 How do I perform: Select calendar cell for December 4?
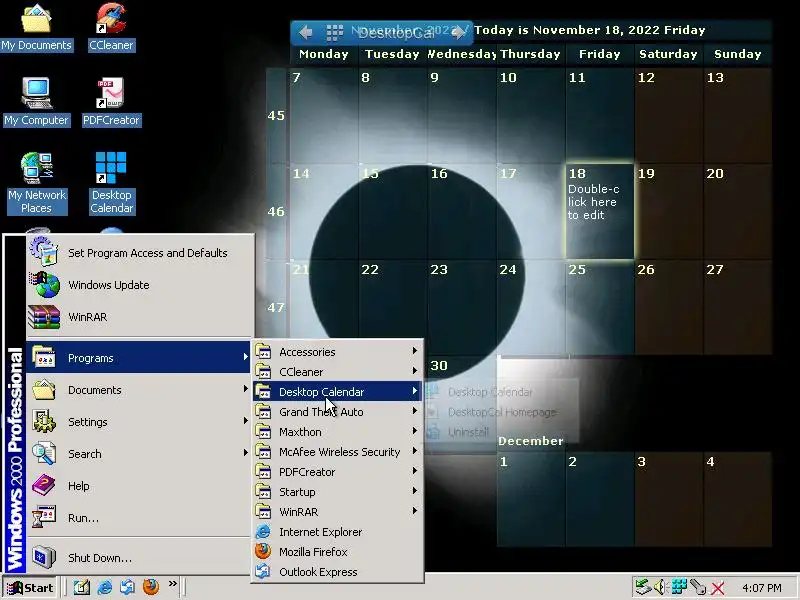coord(738,499)
